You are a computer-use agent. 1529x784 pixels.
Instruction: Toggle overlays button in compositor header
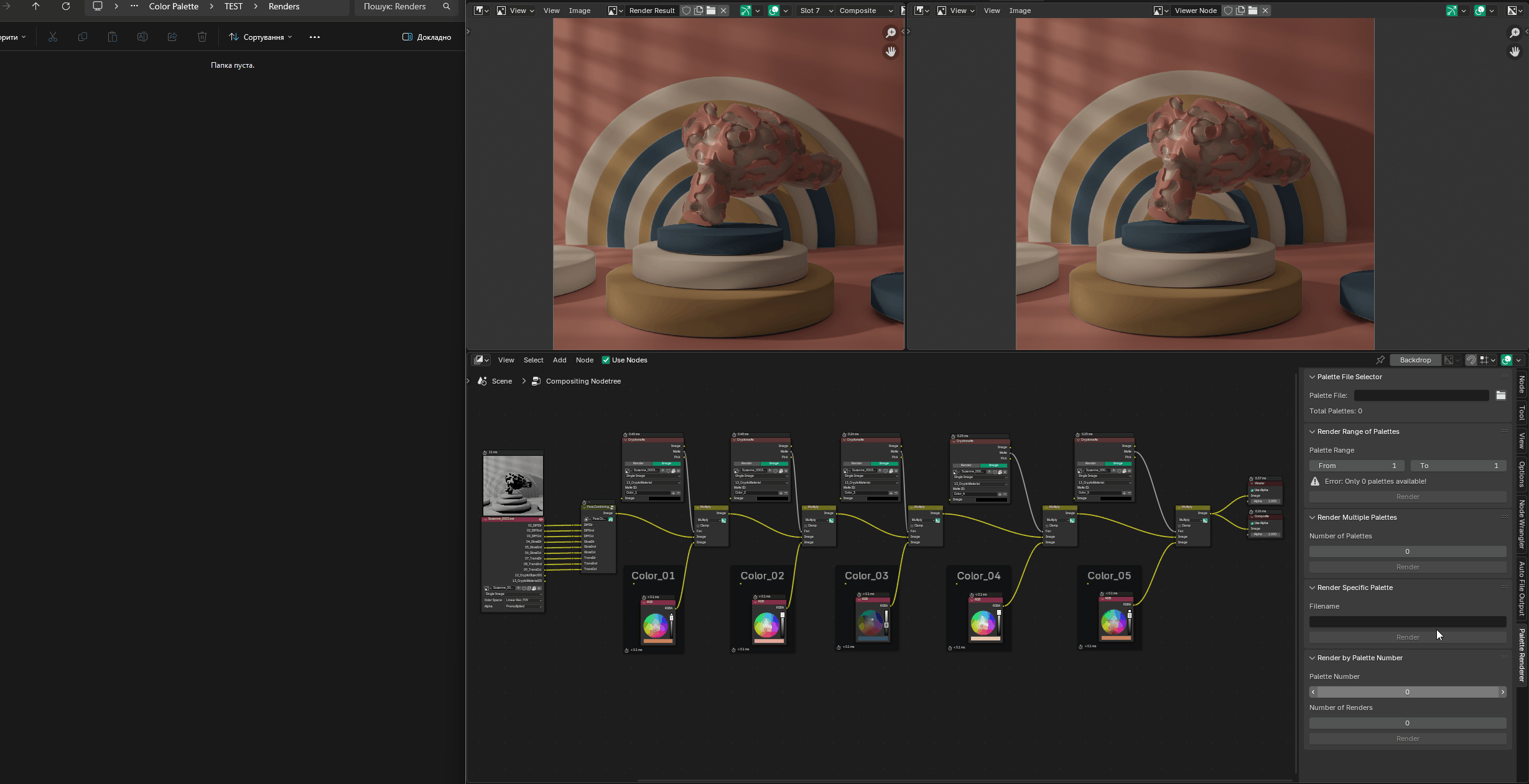pos(1507,360)
